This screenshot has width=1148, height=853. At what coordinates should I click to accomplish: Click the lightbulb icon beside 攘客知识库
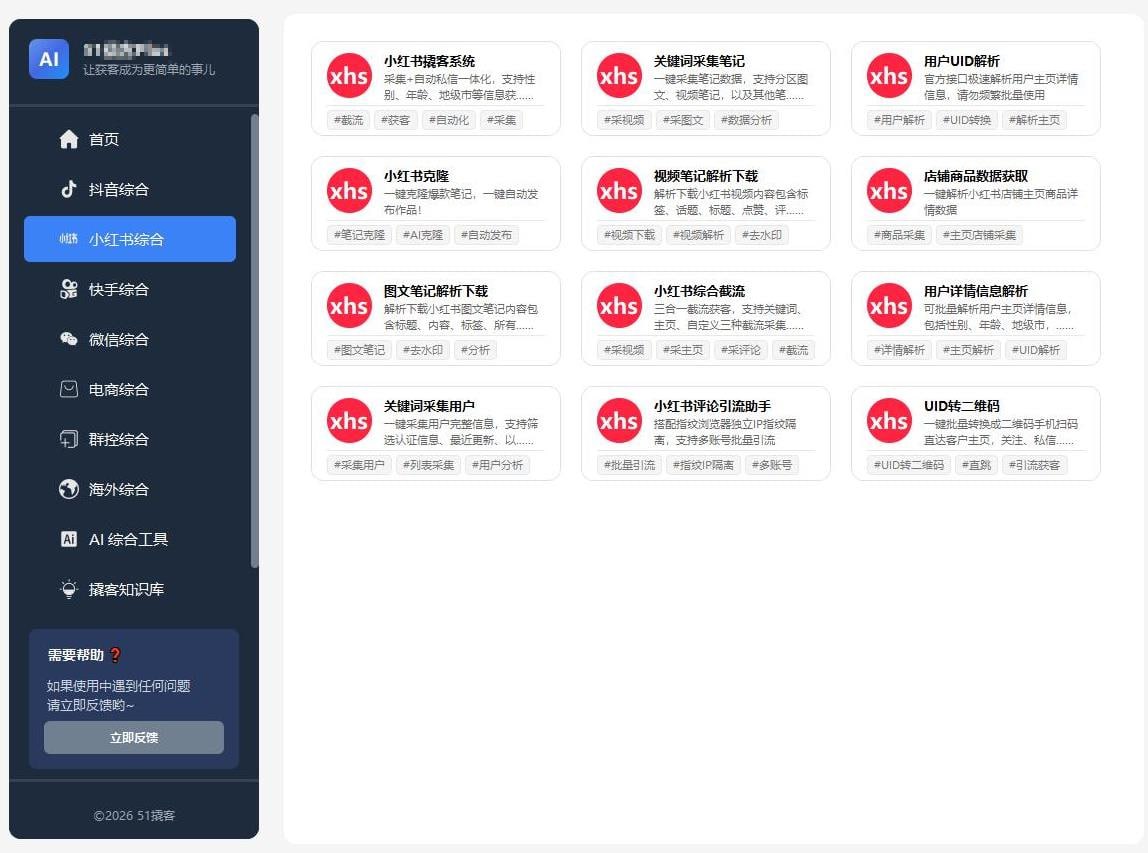point(69,589)
